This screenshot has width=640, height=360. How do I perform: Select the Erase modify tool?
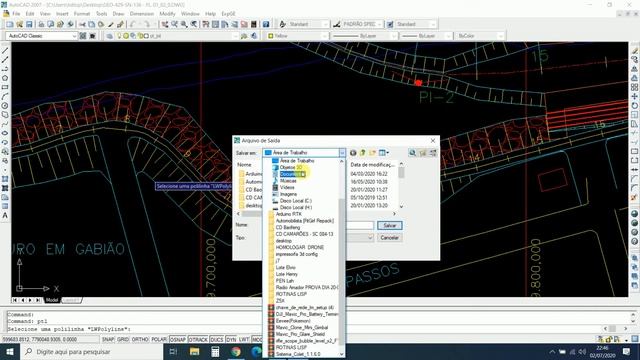click(x=635, y=51)
